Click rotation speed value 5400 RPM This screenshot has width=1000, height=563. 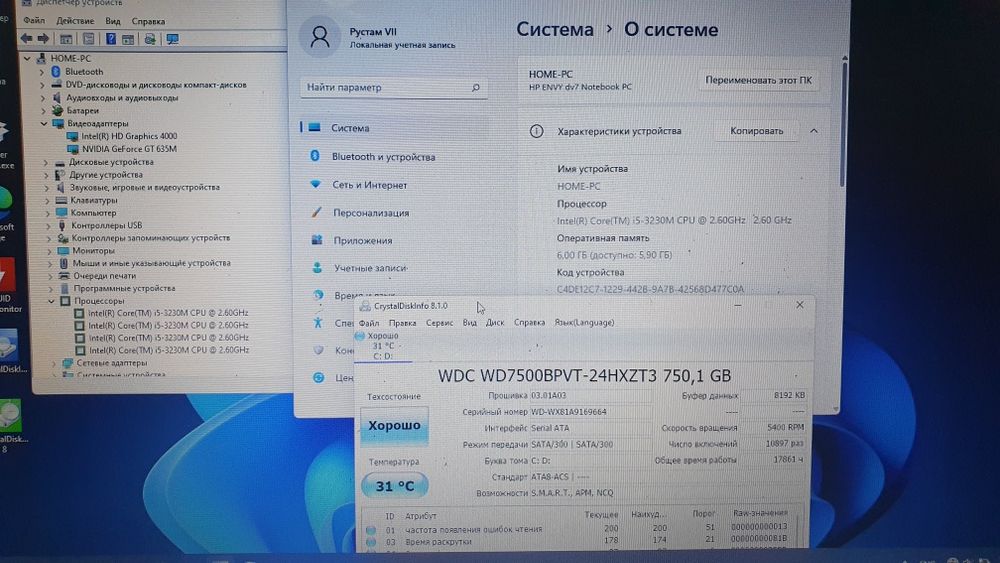786,427
